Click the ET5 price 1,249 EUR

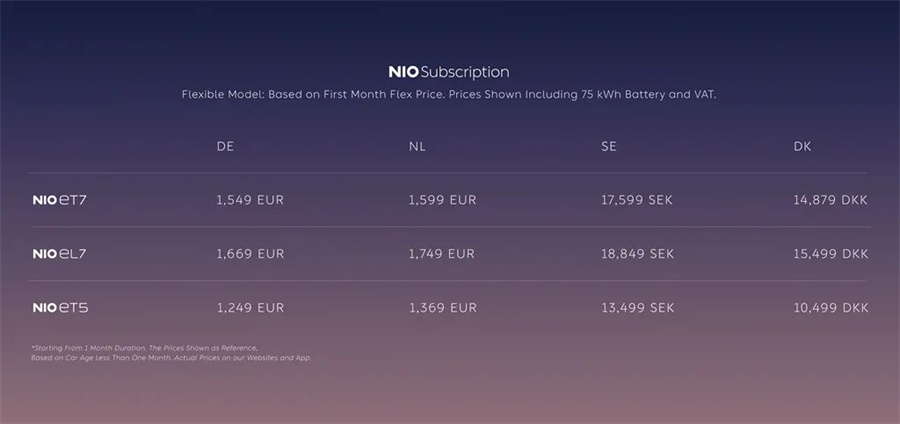(250, 308)
